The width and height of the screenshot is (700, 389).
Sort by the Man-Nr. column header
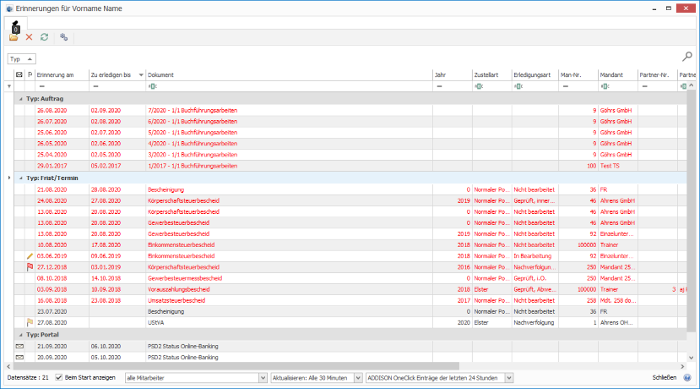(x=578, y=75)
